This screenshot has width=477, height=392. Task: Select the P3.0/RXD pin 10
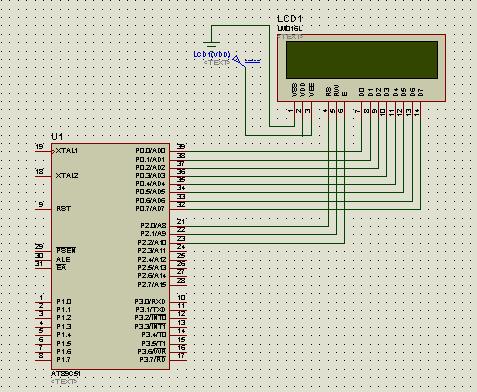coord(178,302)
